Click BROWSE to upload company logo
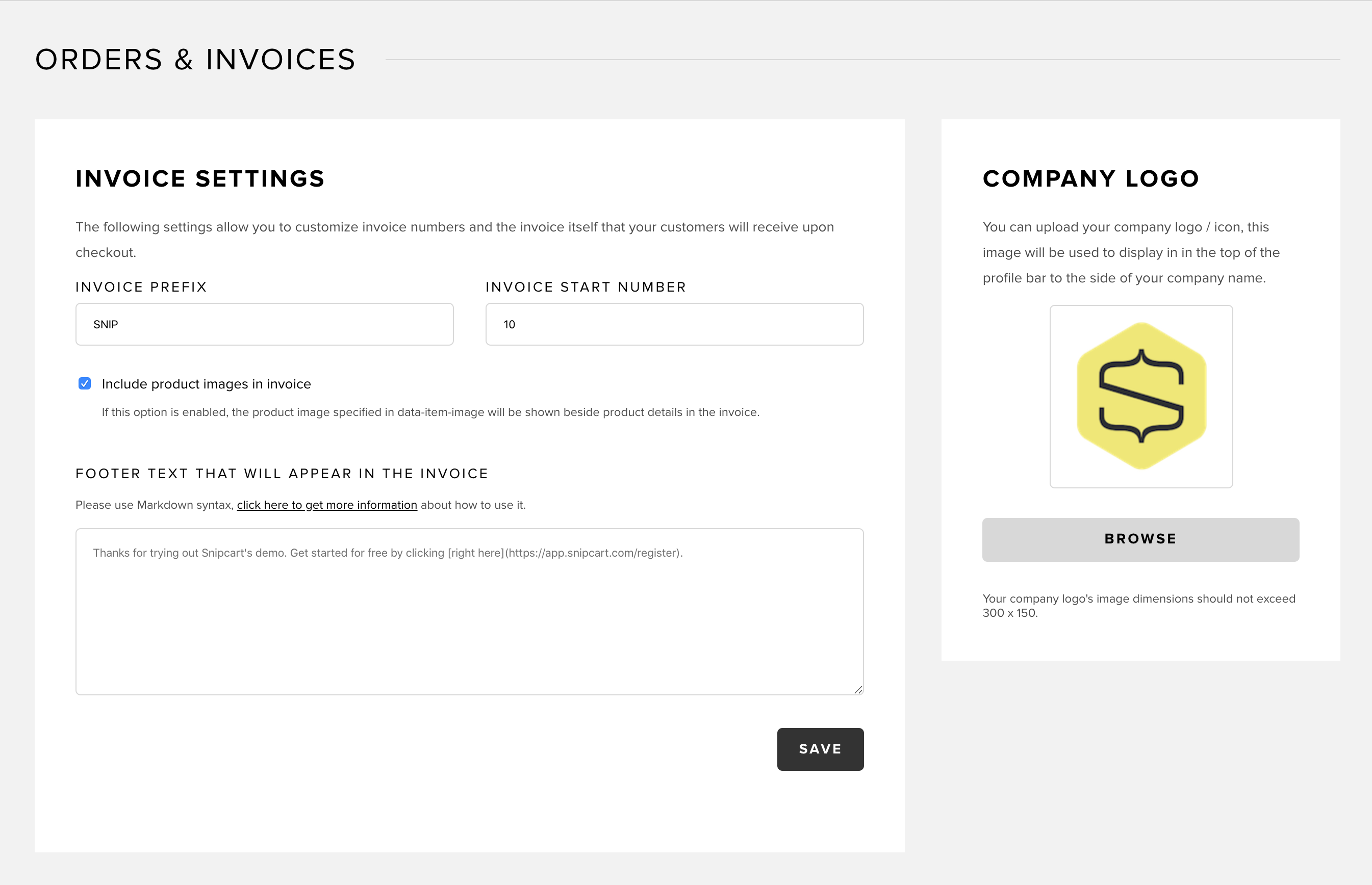 [x=1140, y=539]
